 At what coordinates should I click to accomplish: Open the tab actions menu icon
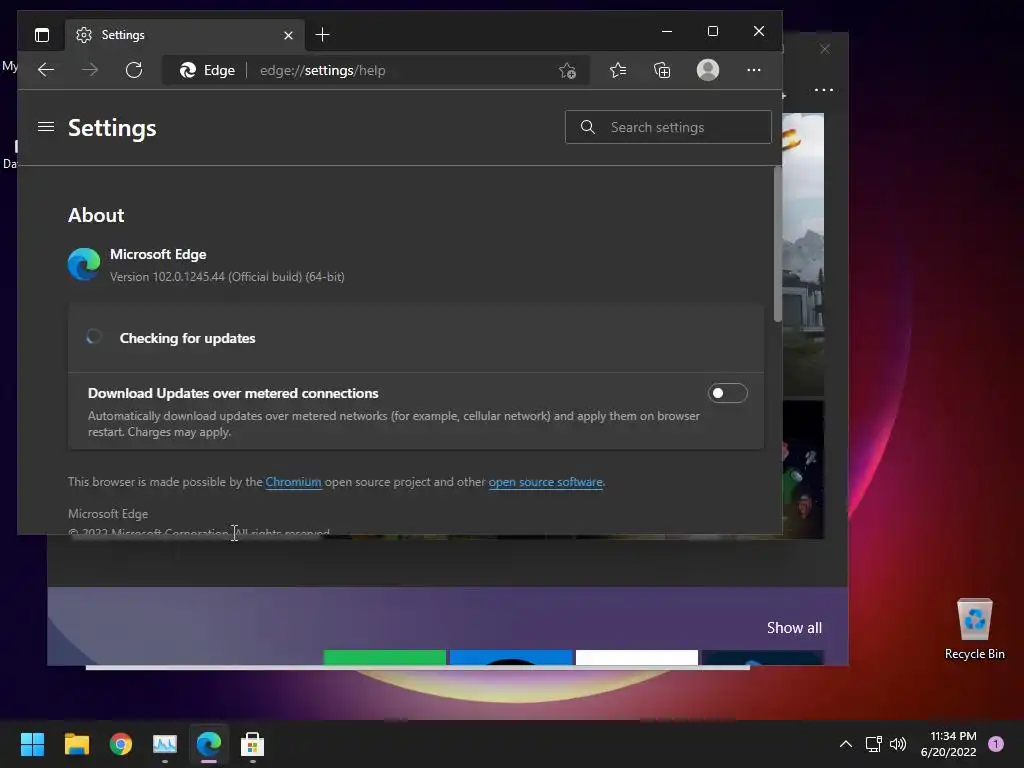click(42, 35)
